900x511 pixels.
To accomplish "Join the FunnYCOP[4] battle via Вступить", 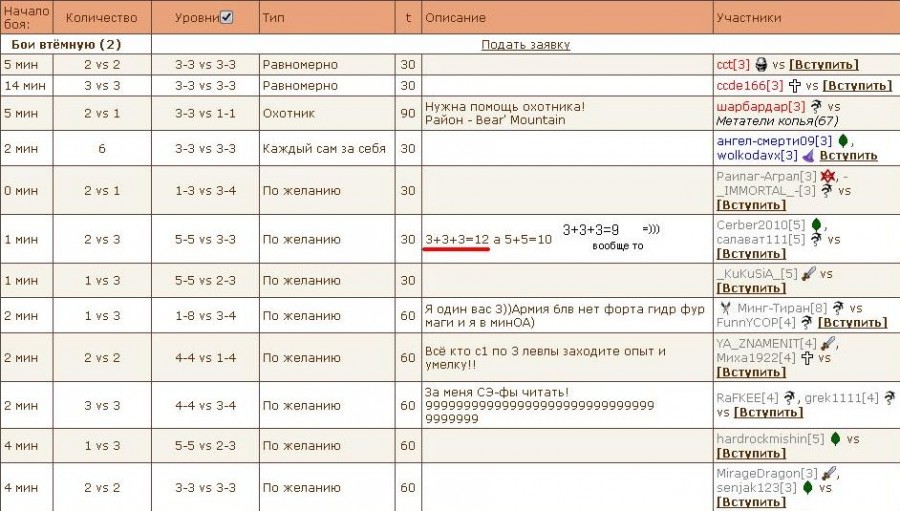I will click(852, 323).
